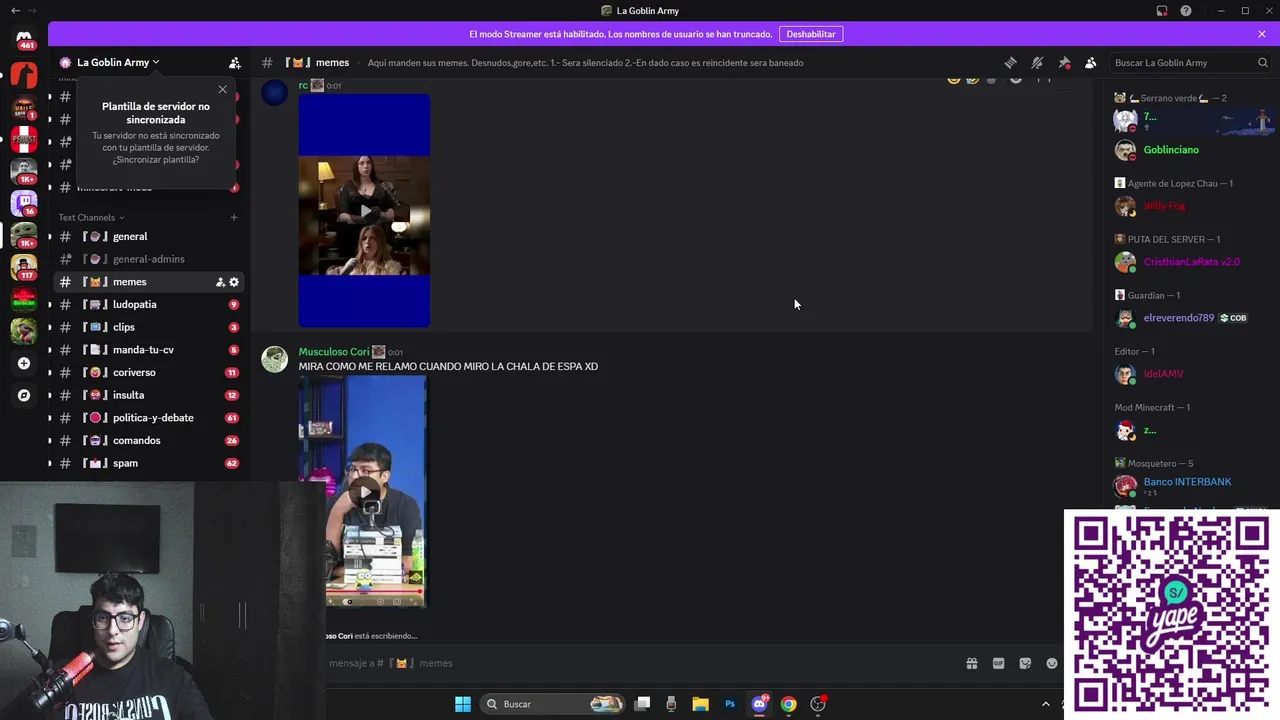Open Goblinciano in the member list
The image size is (1280, 720).
[1171, 150]
